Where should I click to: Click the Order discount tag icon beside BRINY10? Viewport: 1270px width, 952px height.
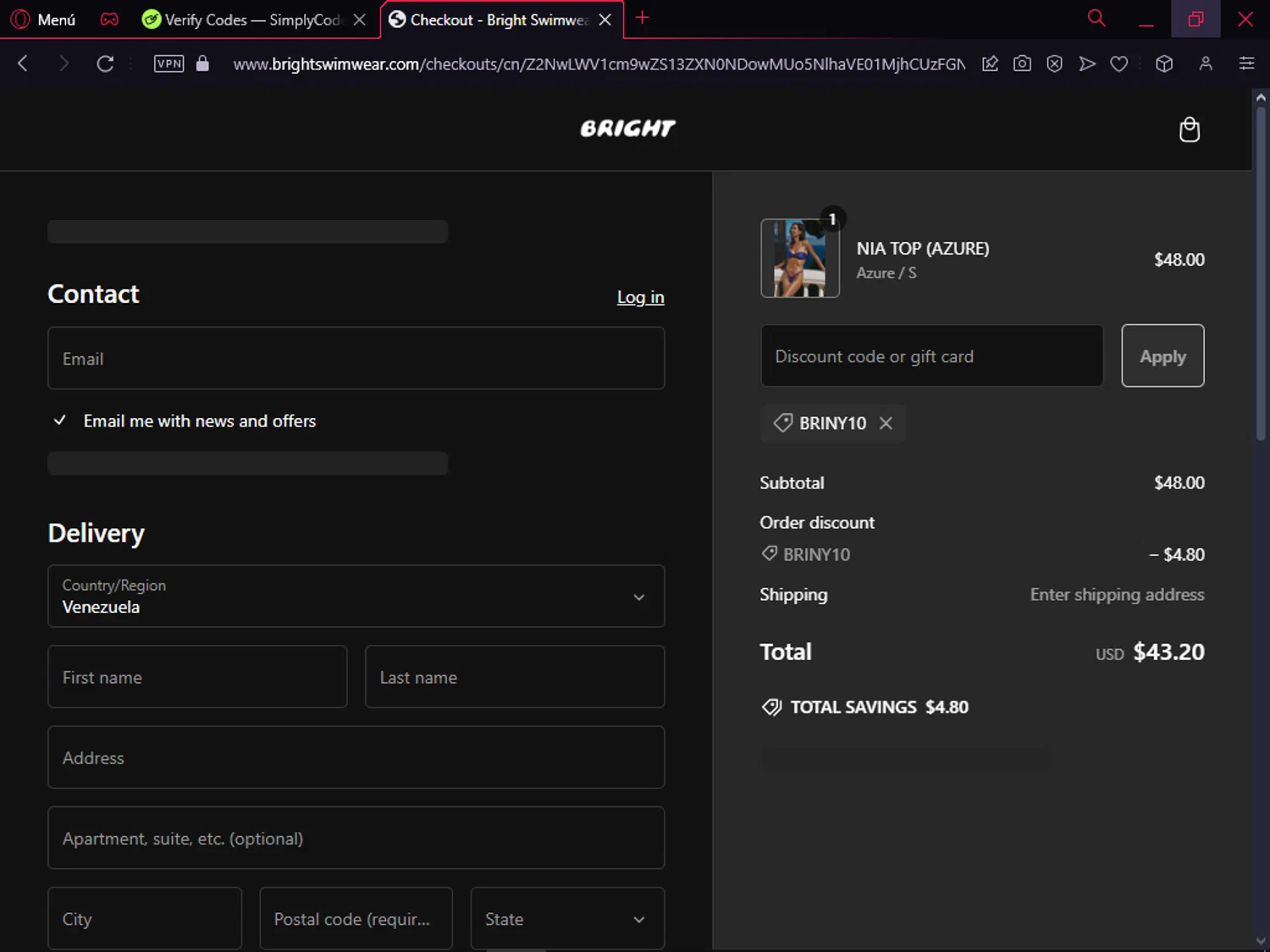pos(770,553)
